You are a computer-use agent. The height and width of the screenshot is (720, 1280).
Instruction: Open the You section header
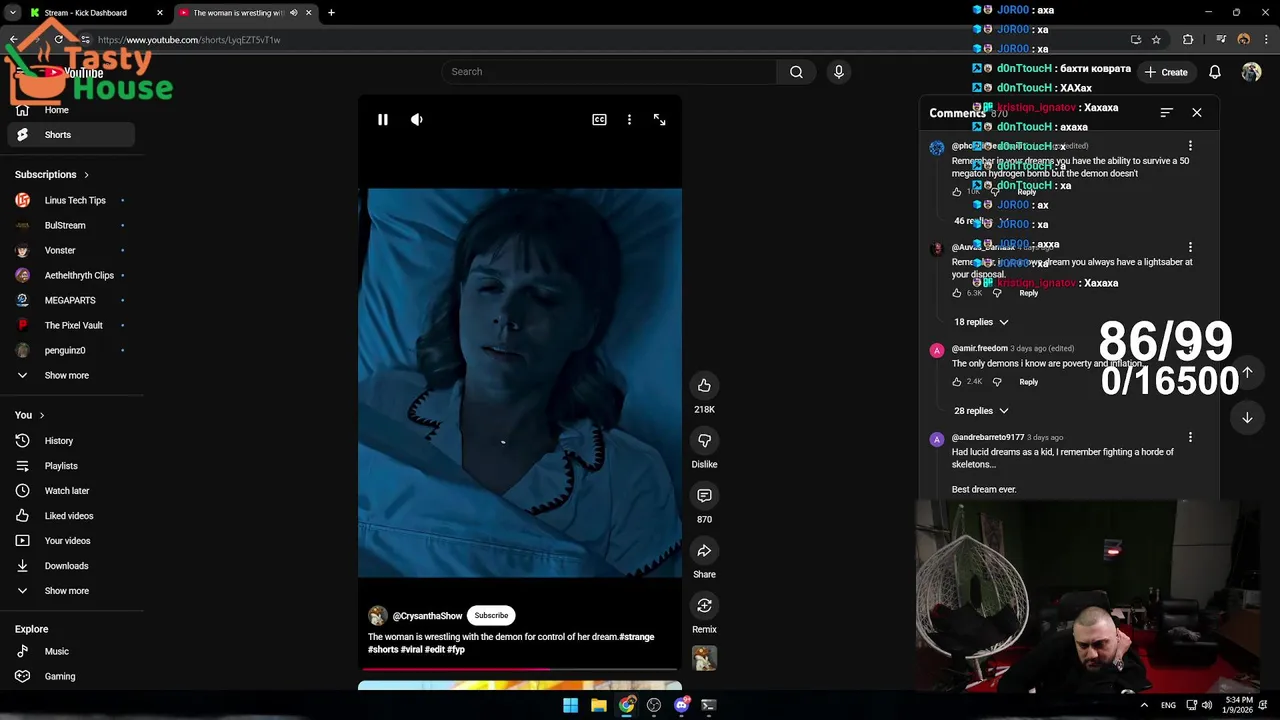click(x=30, y=415)
